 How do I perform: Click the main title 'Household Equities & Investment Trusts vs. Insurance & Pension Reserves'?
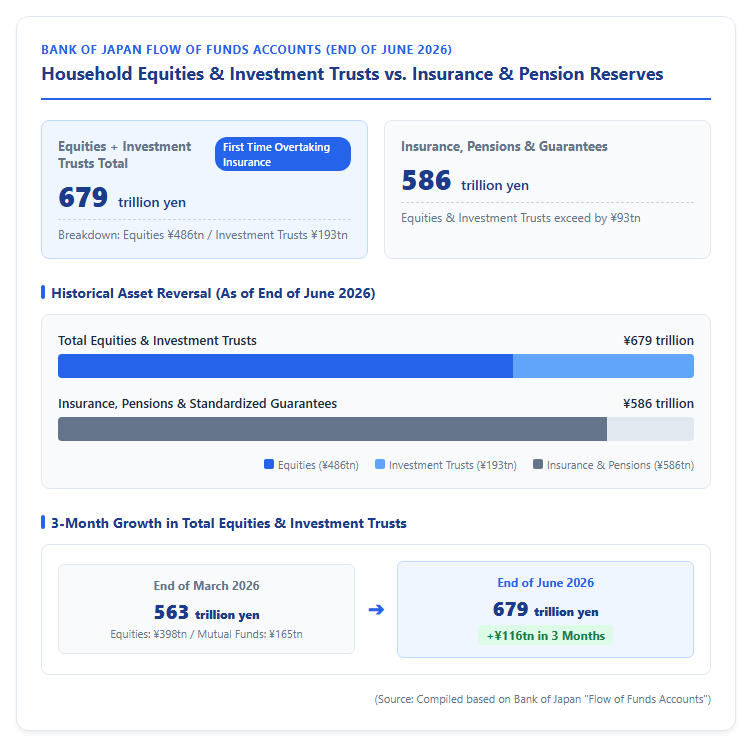pyautogui.click(x=352, y=74)
